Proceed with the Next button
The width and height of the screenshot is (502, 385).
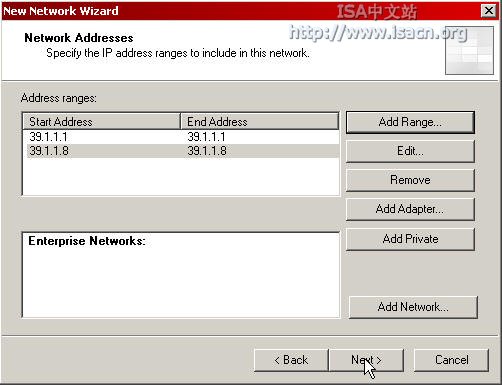click(366, 360)
